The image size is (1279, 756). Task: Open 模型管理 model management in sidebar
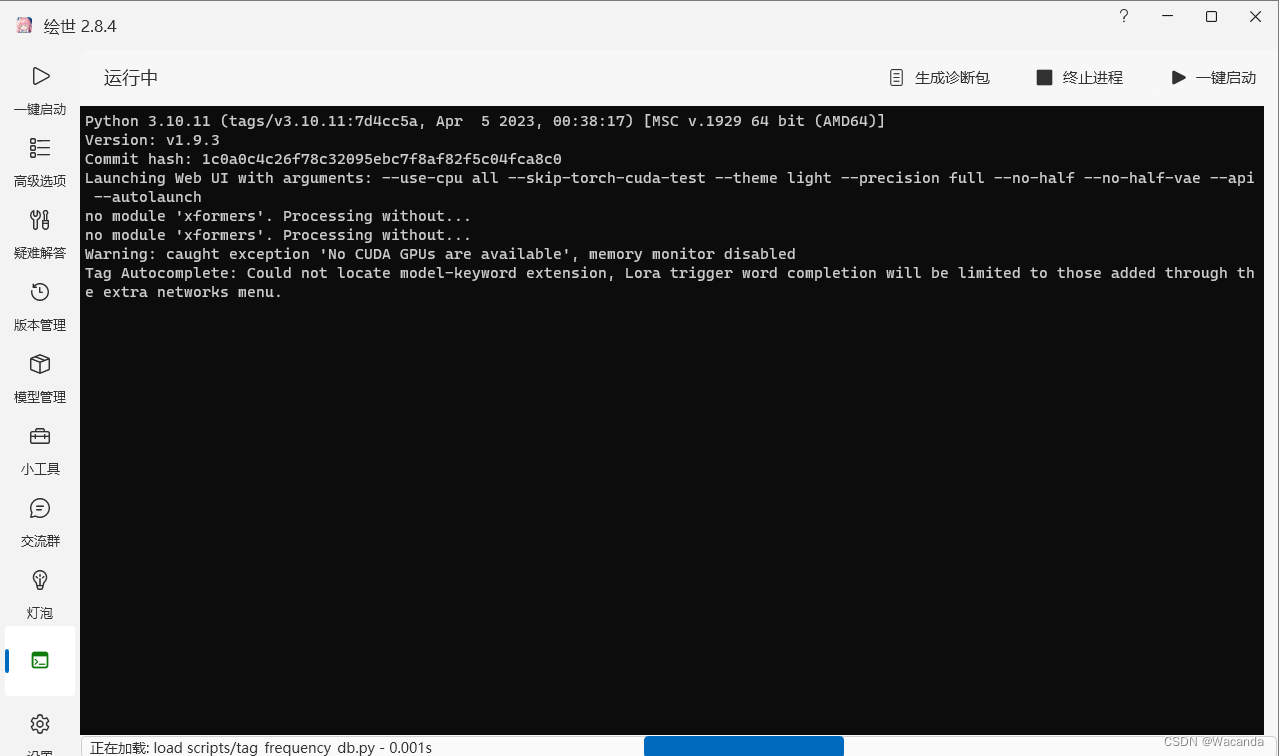pyautogui.click(x=40, y=378)
